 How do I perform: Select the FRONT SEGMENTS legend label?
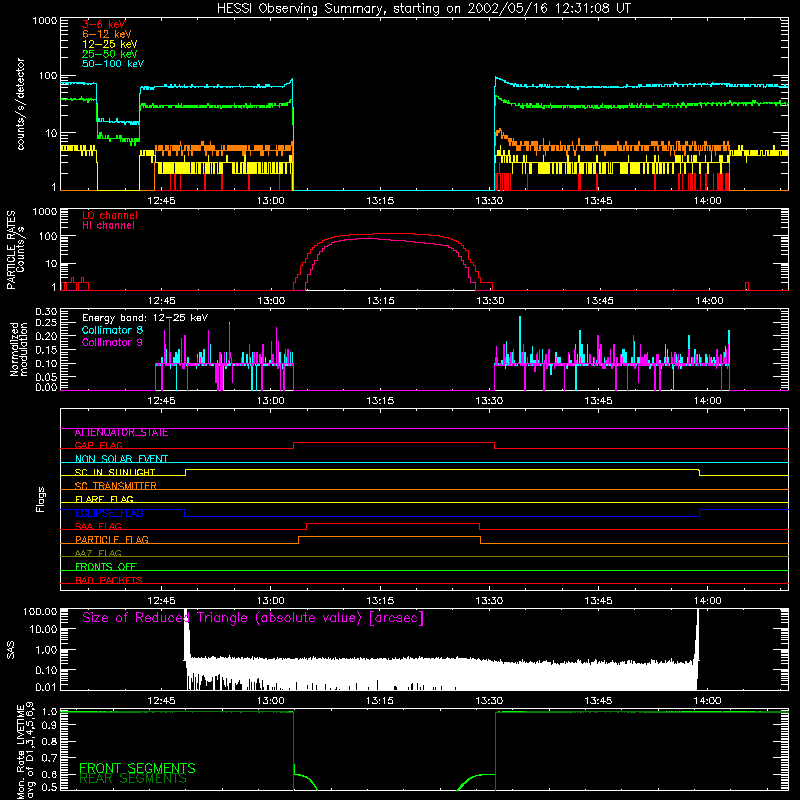click(137, 768)
